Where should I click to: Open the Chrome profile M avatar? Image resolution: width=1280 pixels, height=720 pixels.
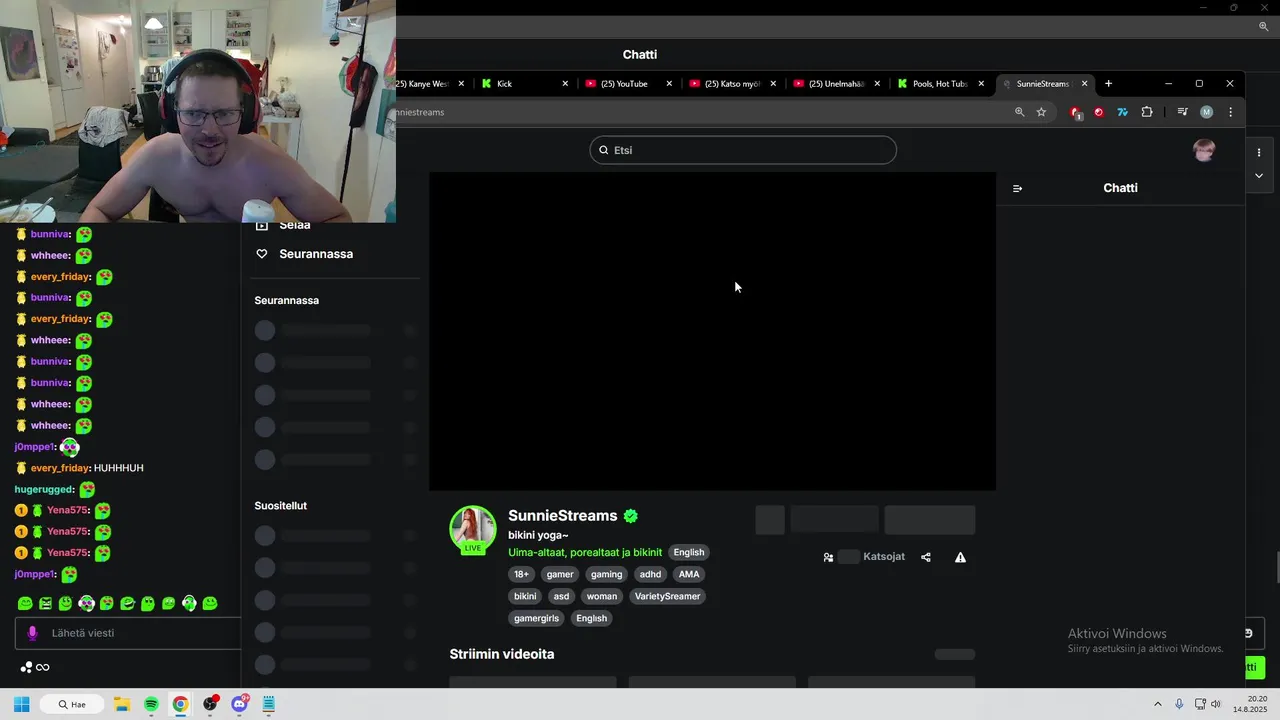click(x=1206, y=112)
